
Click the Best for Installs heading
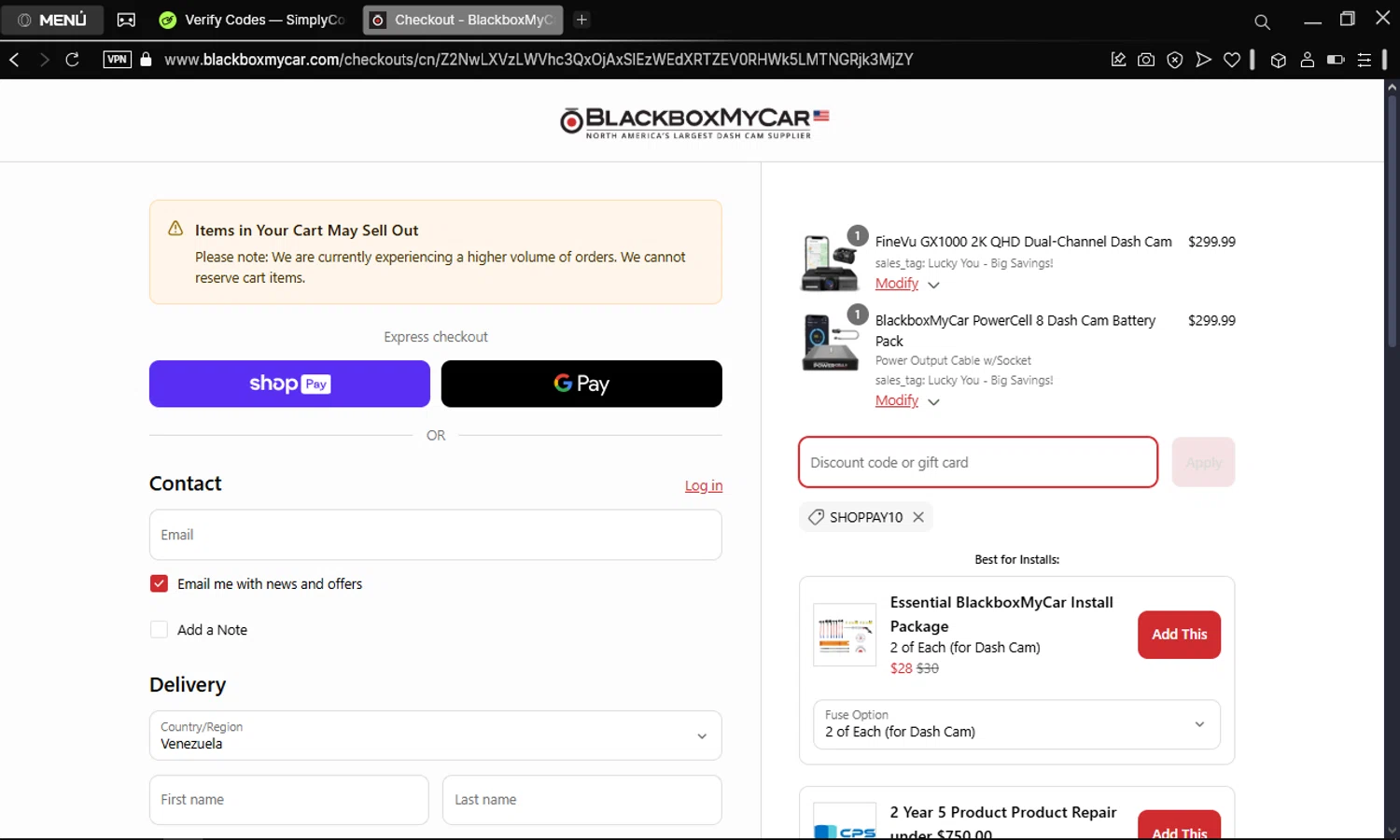[1017, 560]
